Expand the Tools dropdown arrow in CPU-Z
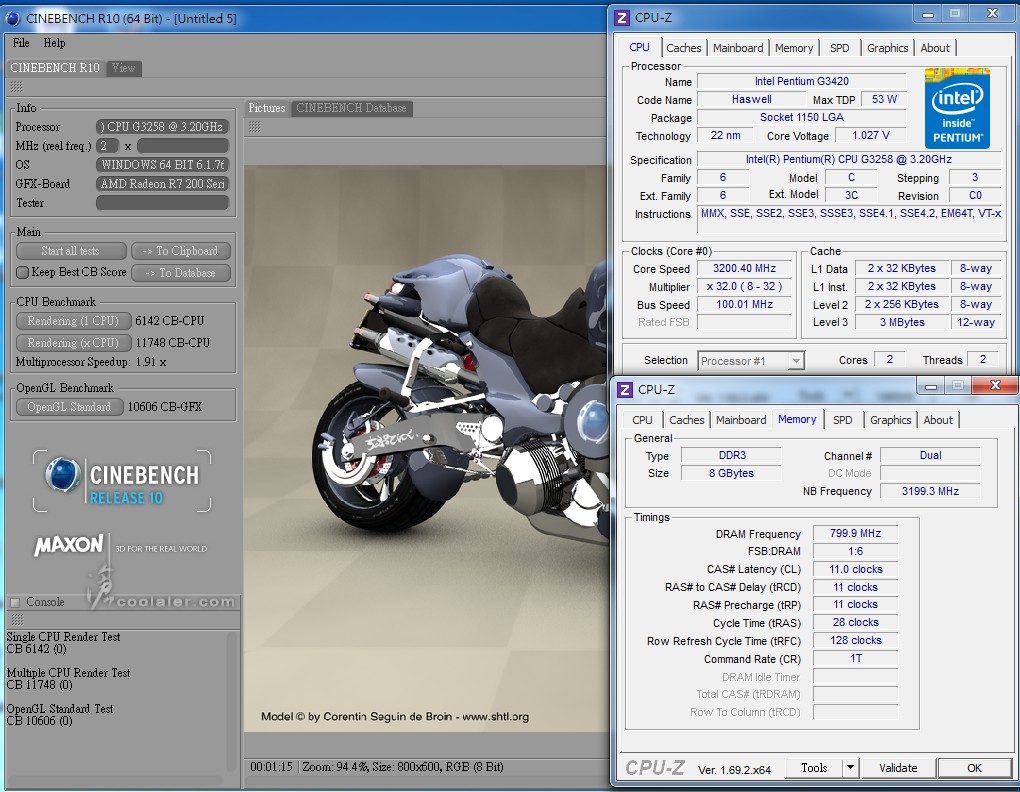1020x792 pixels. tap(850, 768)
